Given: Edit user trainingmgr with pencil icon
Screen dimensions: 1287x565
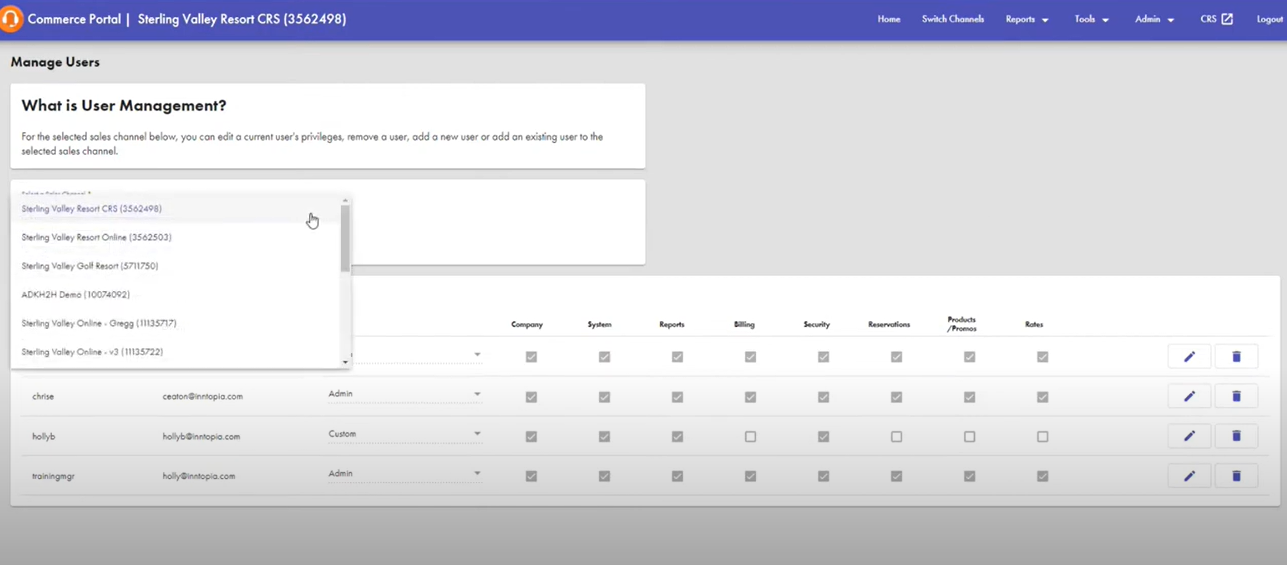Looking at the screenshot, I should (x=1189, y=476).
